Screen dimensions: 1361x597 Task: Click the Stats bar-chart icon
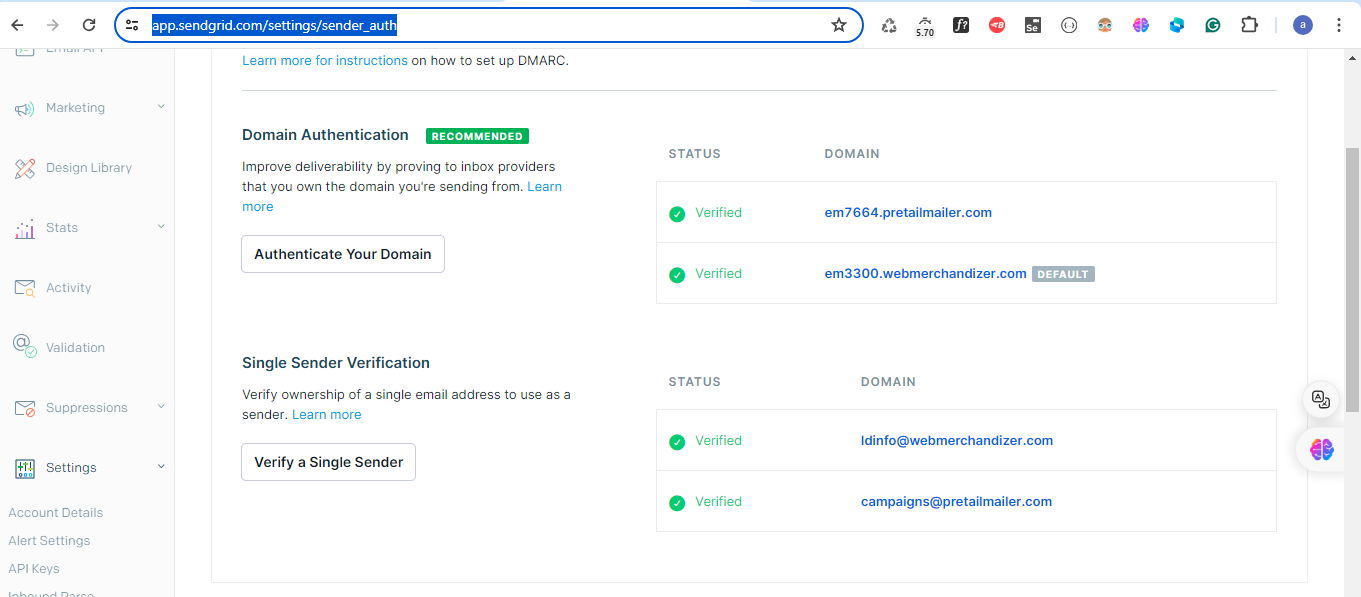[24, 227]
